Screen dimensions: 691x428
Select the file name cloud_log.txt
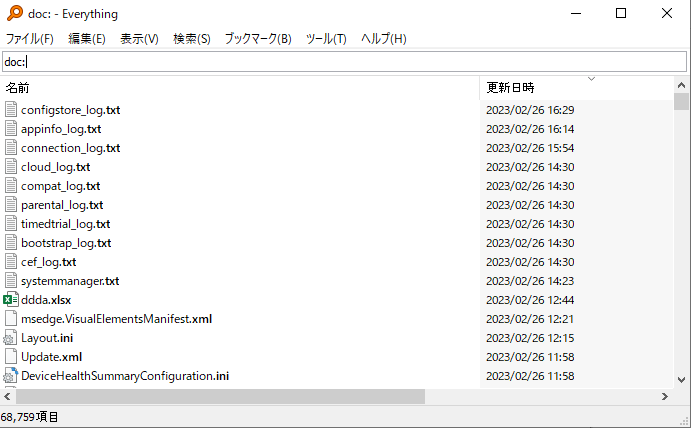[56, 167]
